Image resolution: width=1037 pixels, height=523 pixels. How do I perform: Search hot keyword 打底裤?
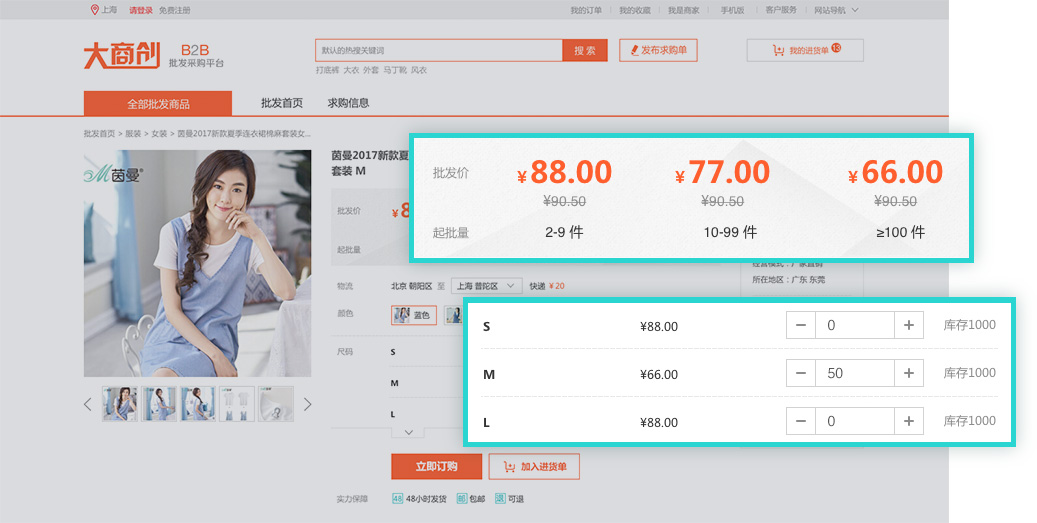point(327,70)
